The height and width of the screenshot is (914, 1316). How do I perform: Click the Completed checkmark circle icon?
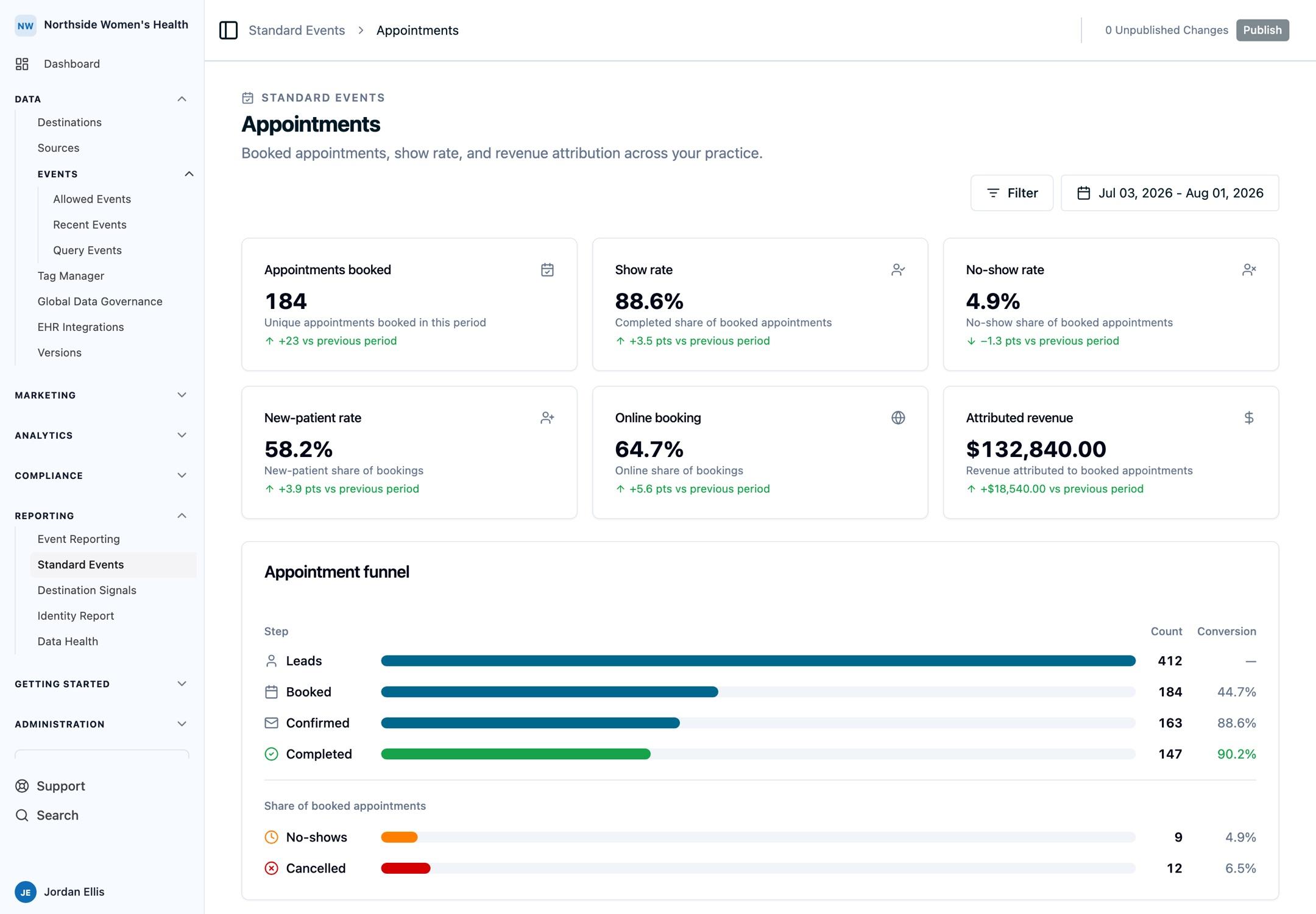point(272,754)
